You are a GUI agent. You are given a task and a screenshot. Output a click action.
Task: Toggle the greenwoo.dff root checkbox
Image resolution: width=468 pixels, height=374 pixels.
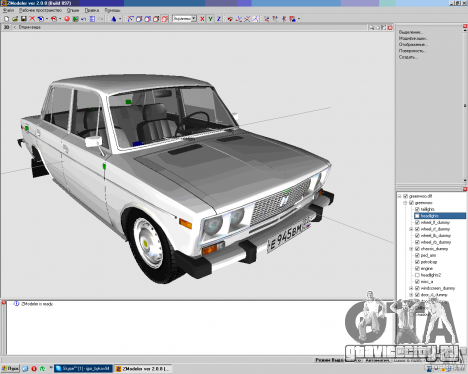(405, 196)
